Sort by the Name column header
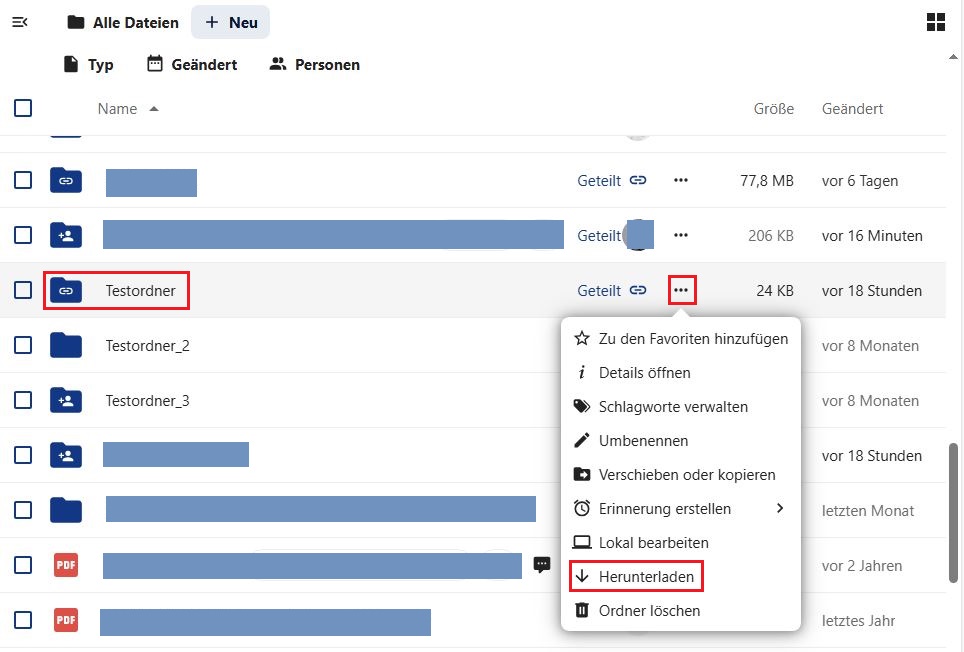 coord(117,108)
